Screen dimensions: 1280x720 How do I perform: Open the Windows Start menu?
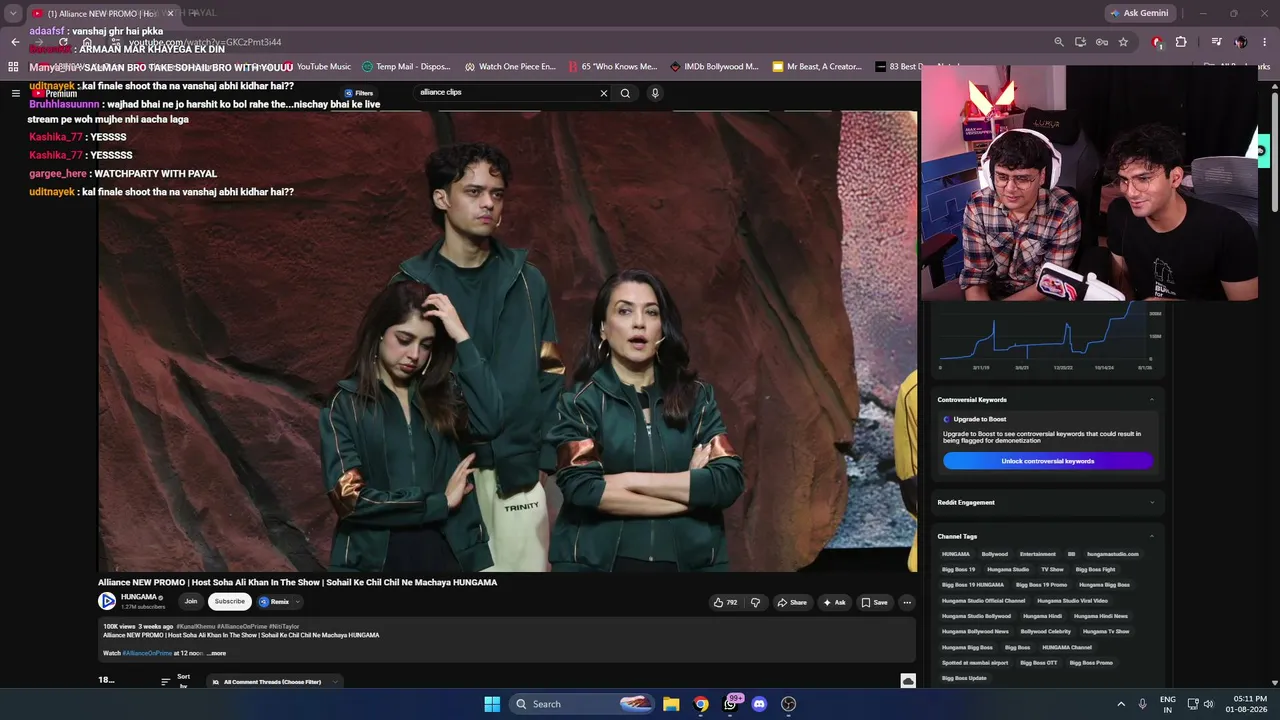(x=492, y=704)
